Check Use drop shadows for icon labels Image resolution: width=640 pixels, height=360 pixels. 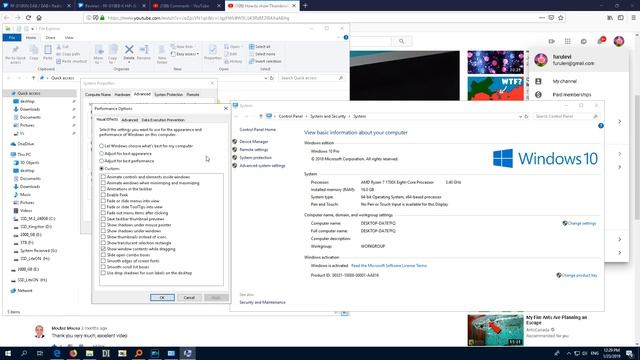point(103,273)
